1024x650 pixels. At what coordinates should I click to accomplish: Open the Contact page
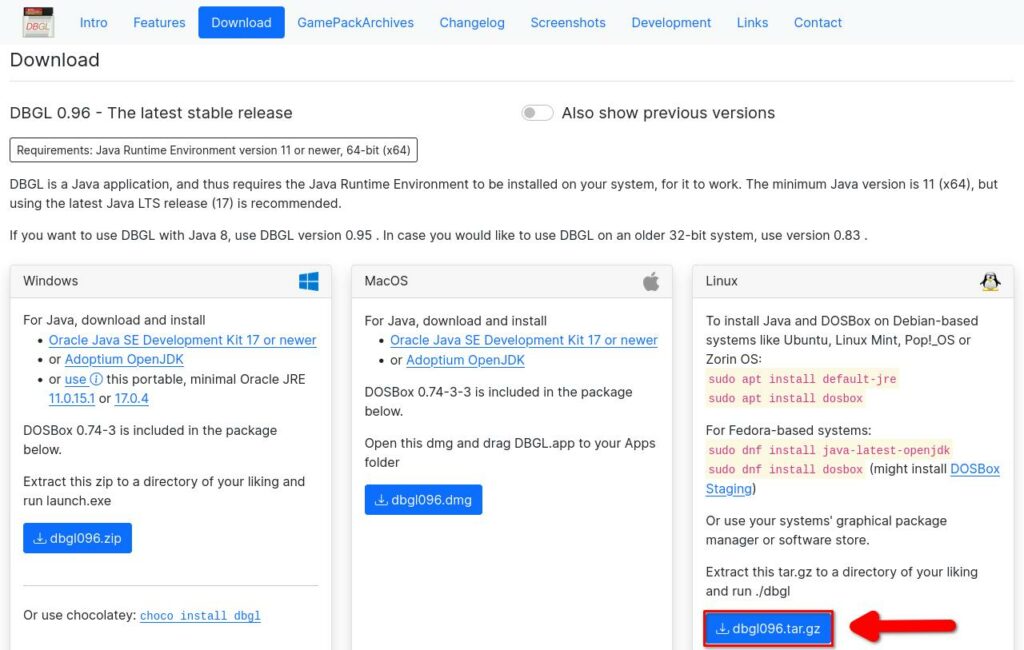point(817,22)
